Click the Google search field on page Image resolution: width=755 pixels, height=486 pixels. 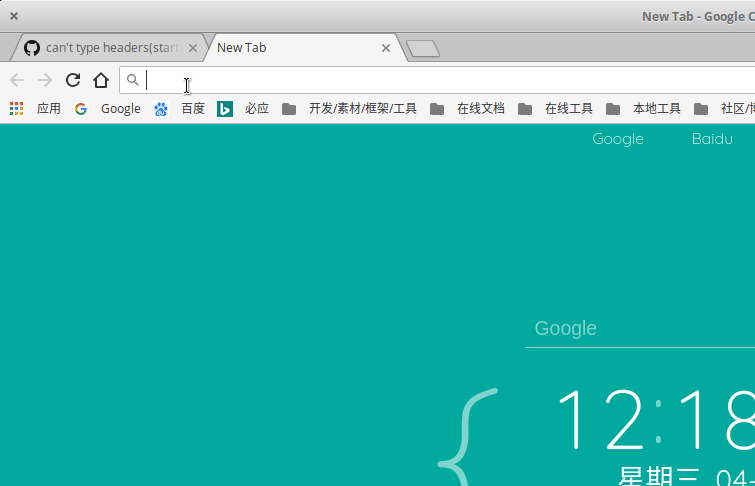[640, 328]
